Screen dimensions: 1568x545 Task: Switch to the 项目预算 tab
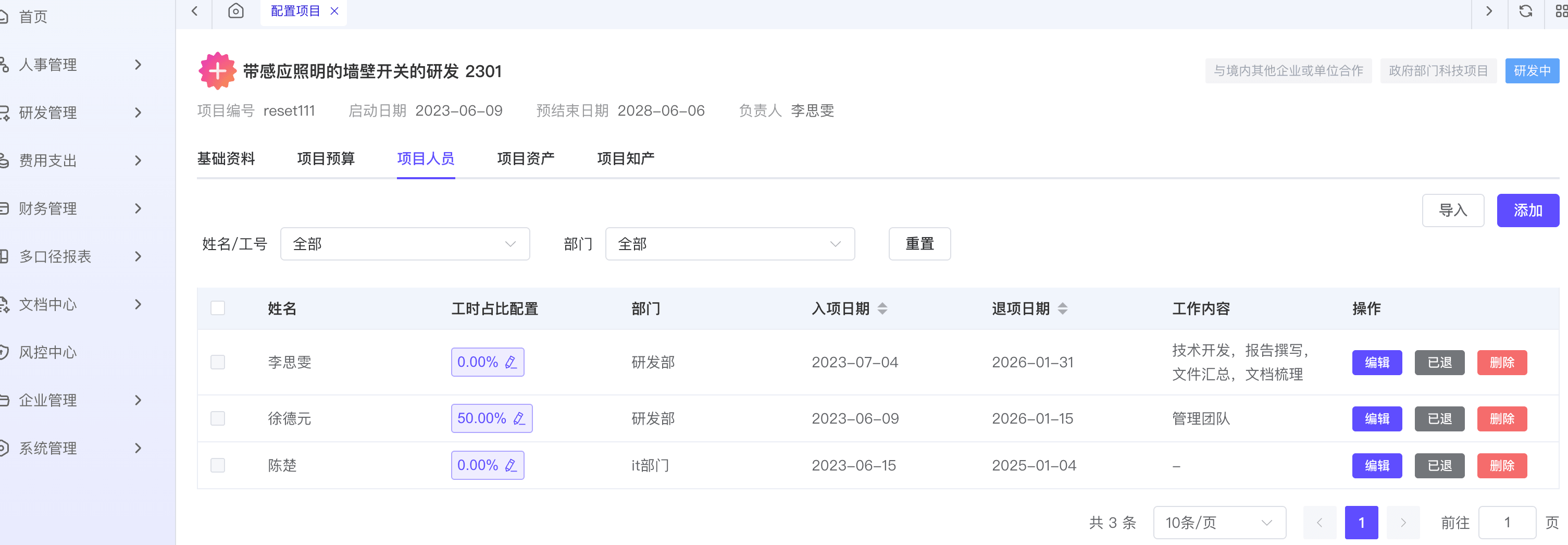click(326, 159)
